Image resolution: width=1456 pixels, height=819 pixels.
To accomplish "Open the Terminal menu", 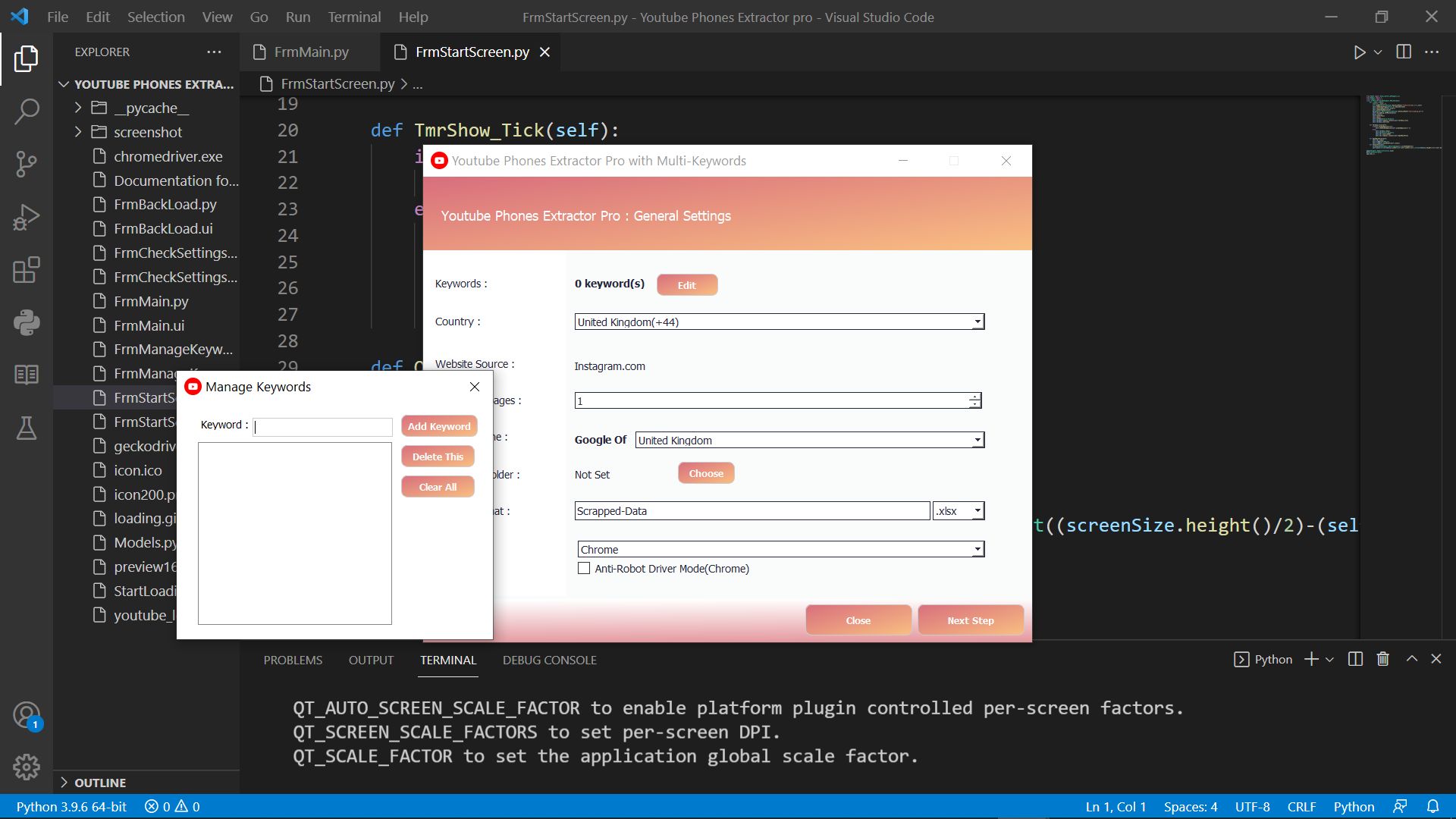I will point(354,17).
